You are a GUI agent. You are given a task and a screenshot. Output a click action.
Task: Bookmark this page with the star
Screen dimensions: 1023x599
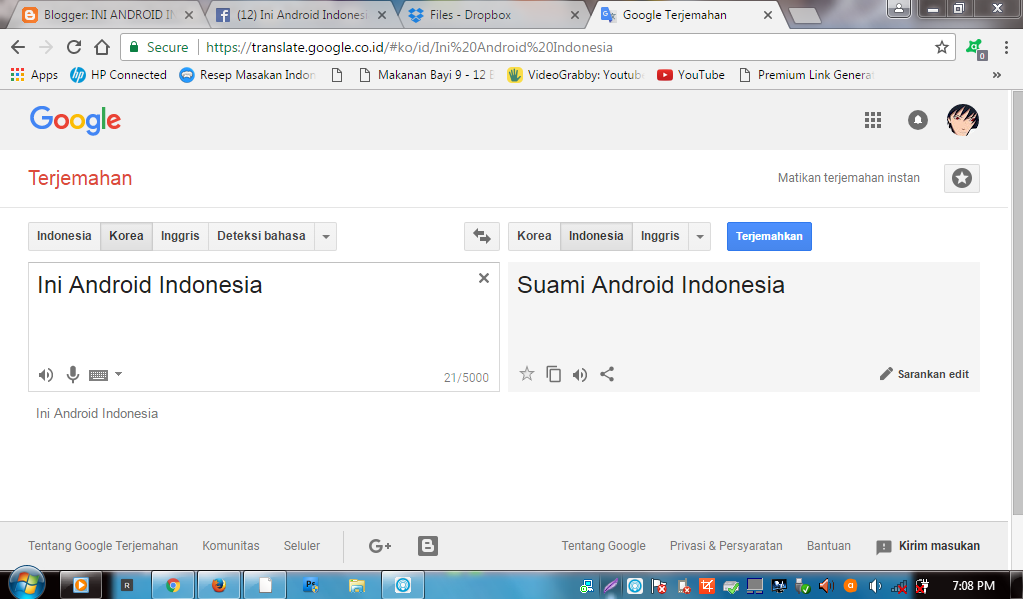941,47
